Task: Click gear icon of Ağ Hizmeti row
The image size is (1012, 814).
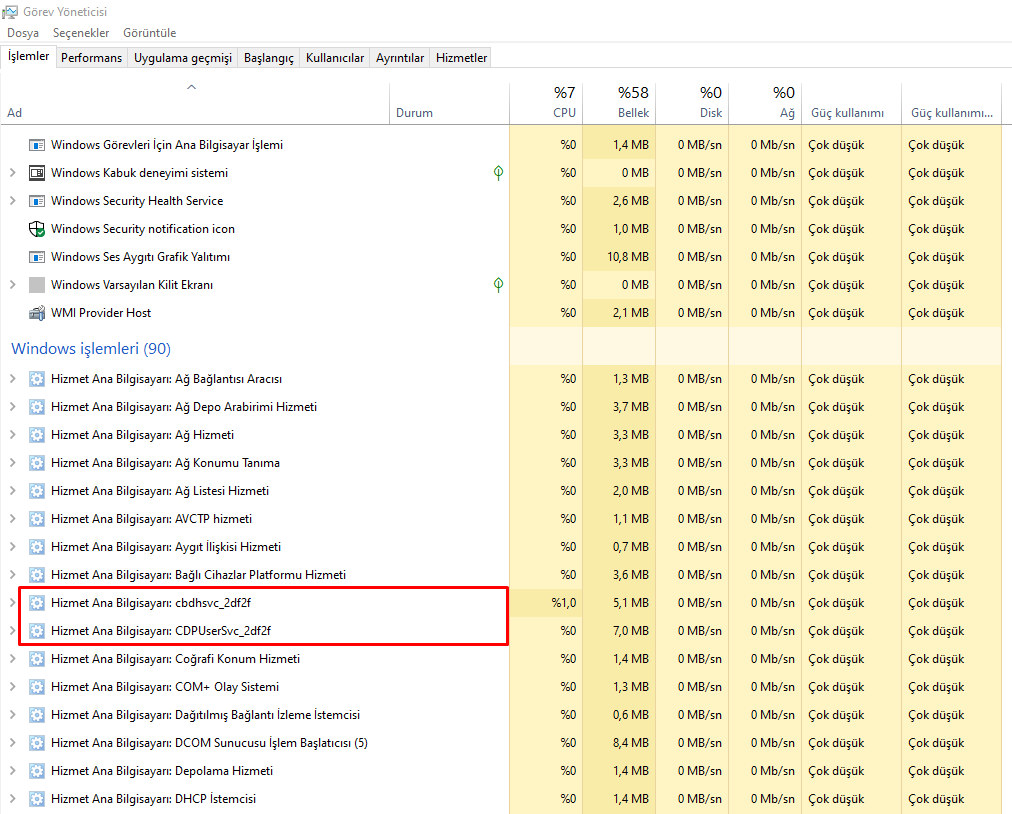Action: [37, 435]
